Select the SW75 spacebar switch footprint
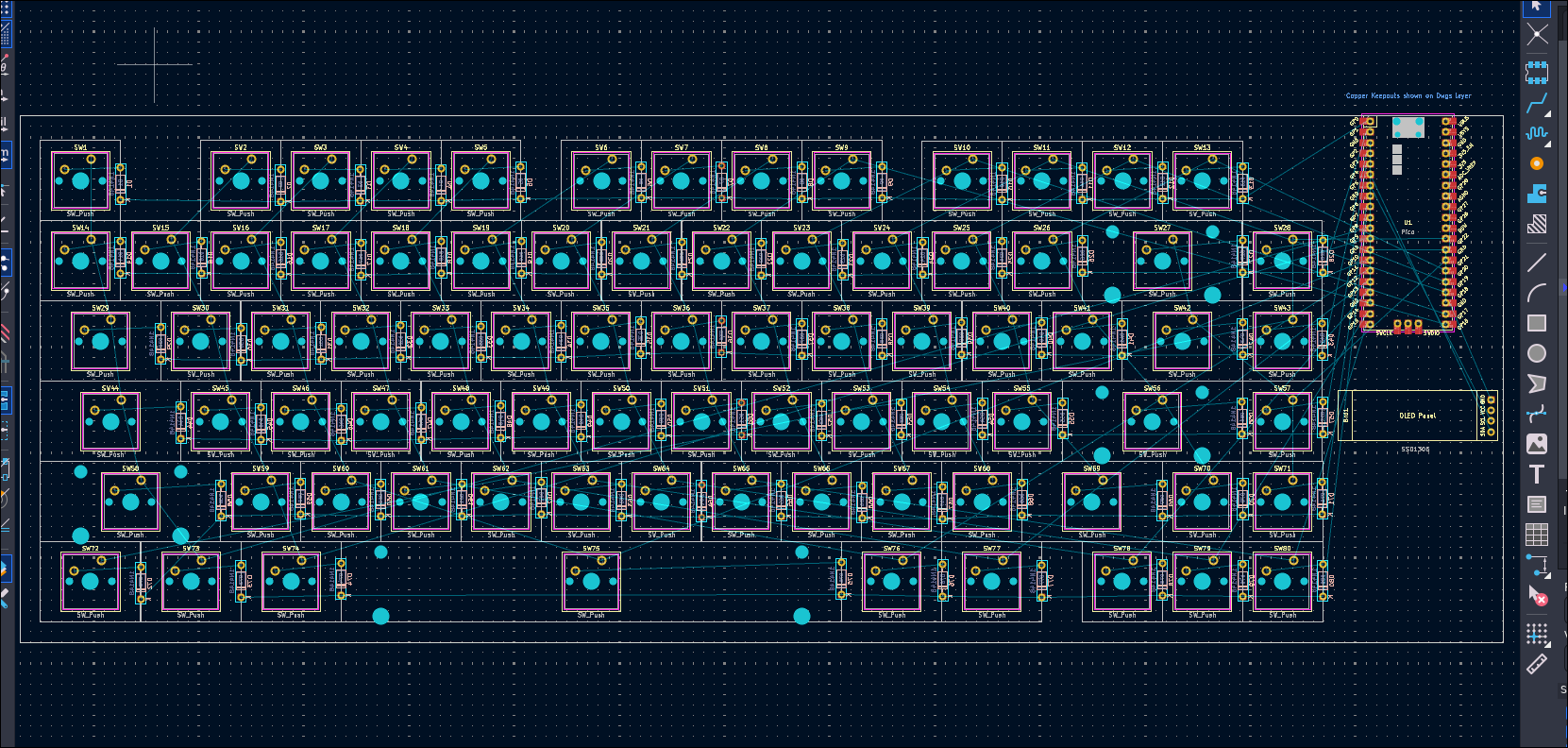 (591, 582)
